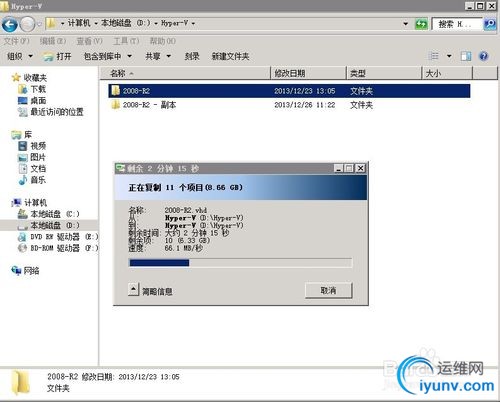Screen dimensions: 500x402
Task: Minimize the copy progress dialog
Action: coord(338,168)
